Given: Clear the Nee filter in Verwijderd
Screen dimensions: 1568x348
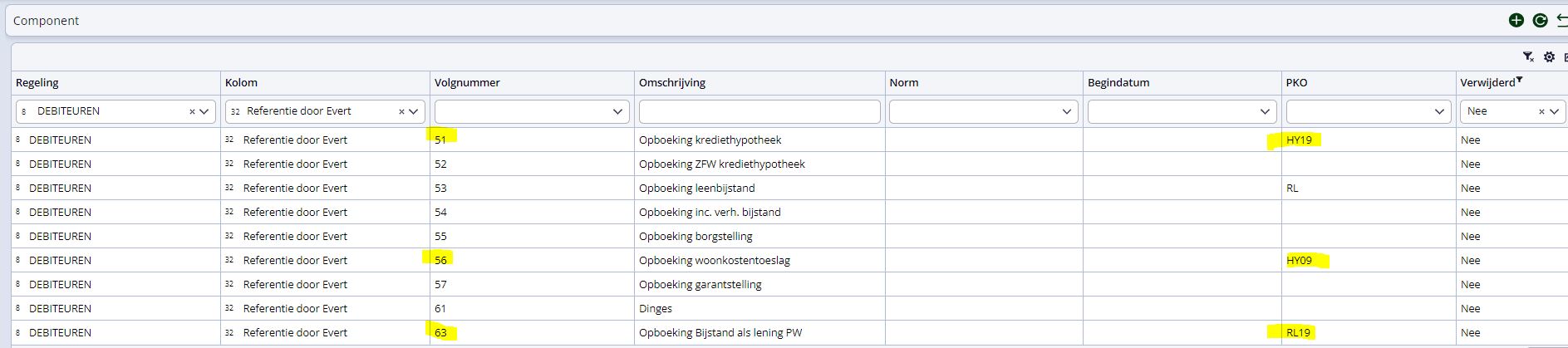Looking at the screenshot, I should (1541, 111).
